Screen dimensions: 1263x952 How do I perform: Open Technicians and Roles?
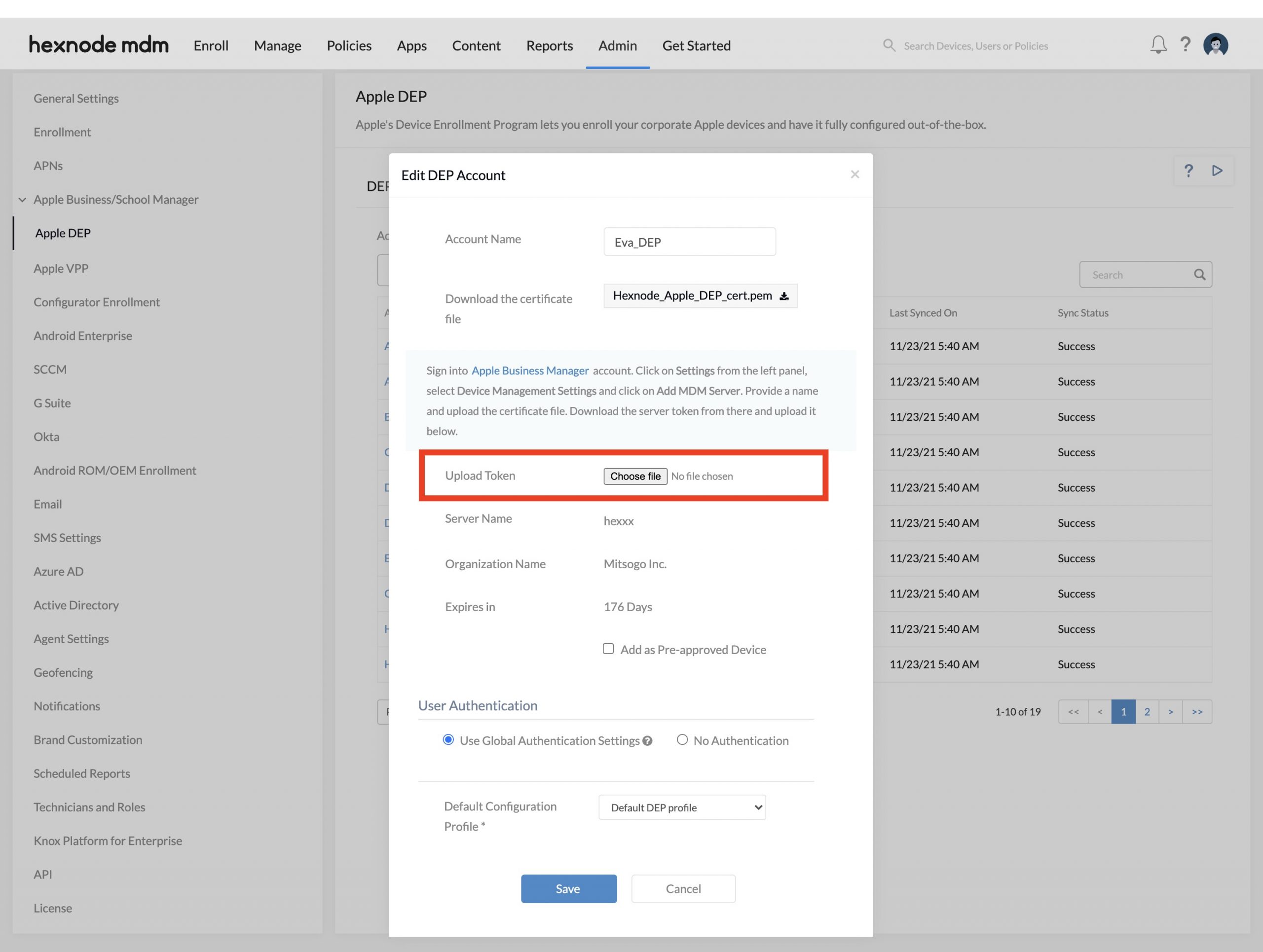[89, 807]
